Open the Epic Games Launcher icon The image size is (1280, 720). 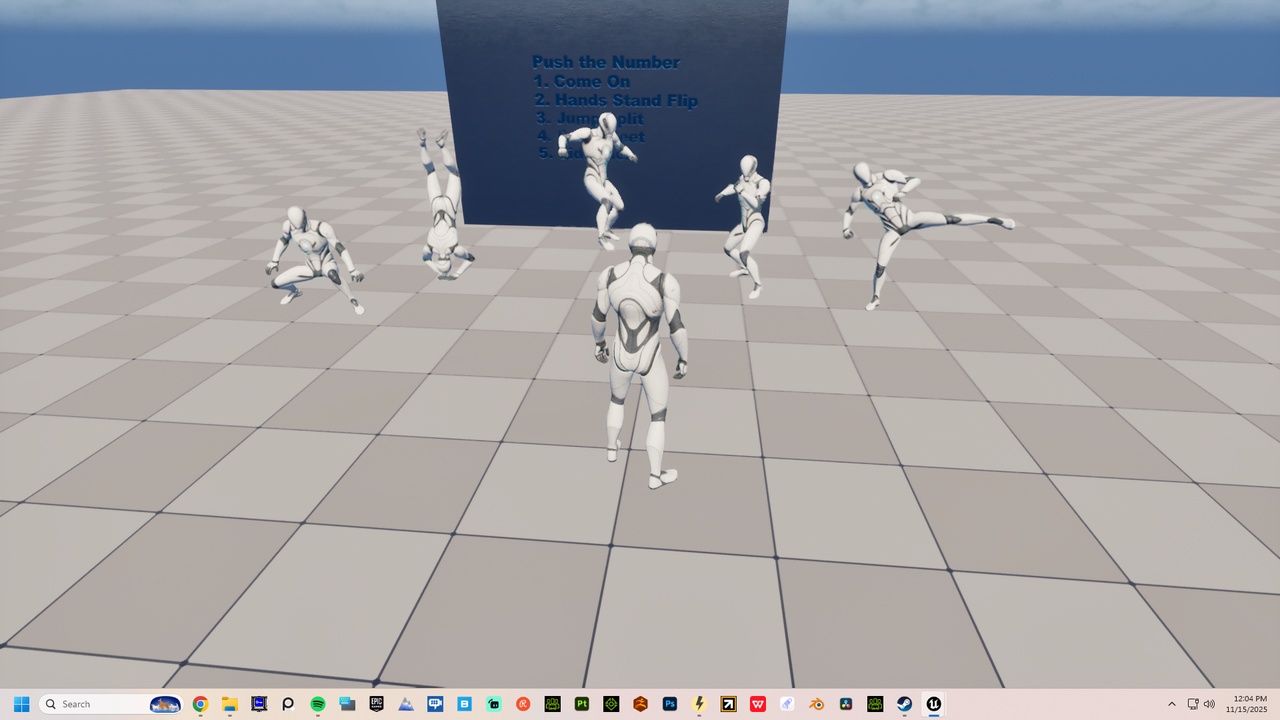pyautogui.click(x=377, y=704)
